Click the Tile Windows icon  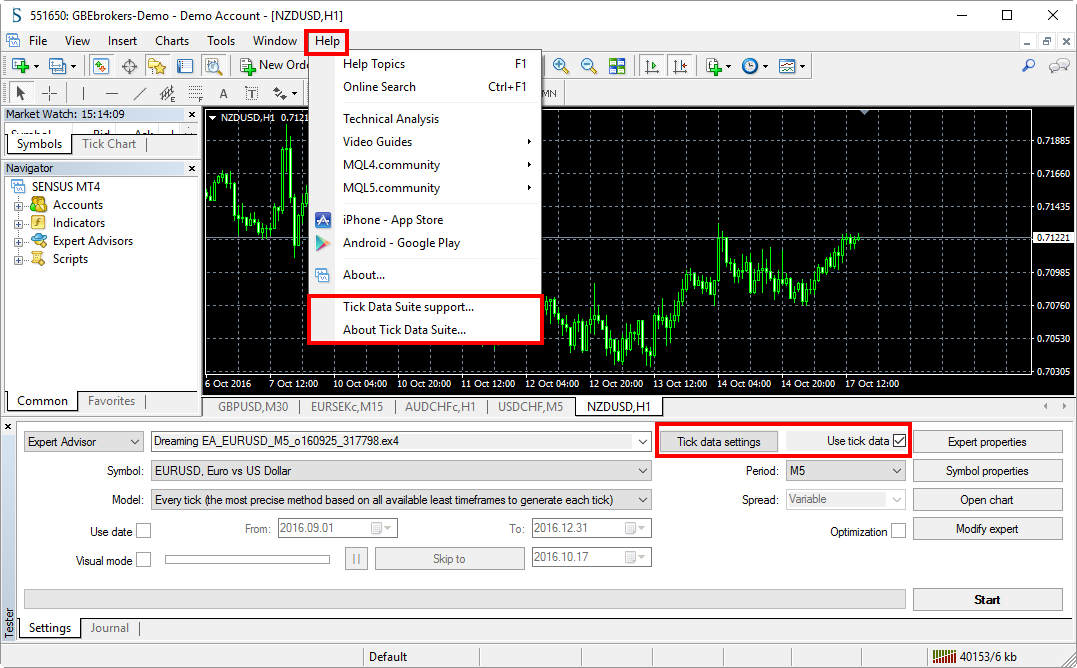(617, 66)
